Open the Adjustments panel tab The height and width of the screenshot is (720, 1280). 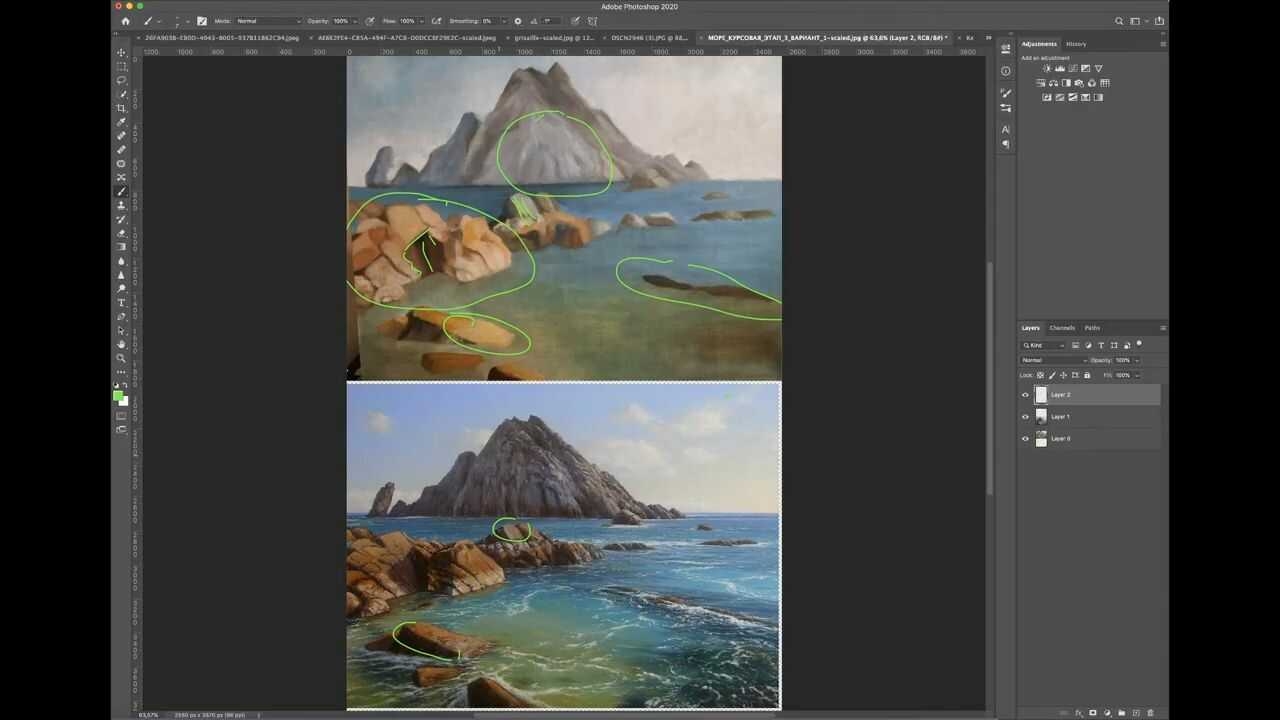click(x=1039, y=44)
